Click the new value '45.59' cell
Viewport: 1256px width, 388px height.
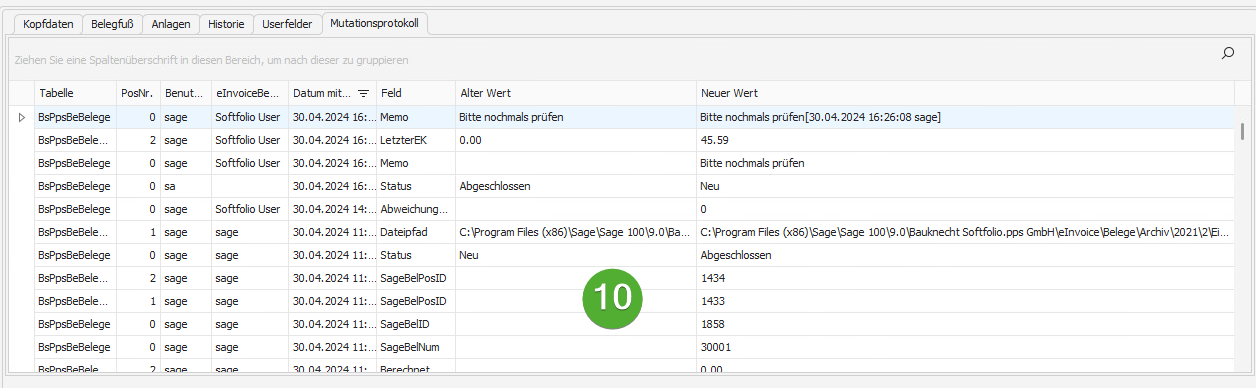pyautogui.click(x=965, y=140)
